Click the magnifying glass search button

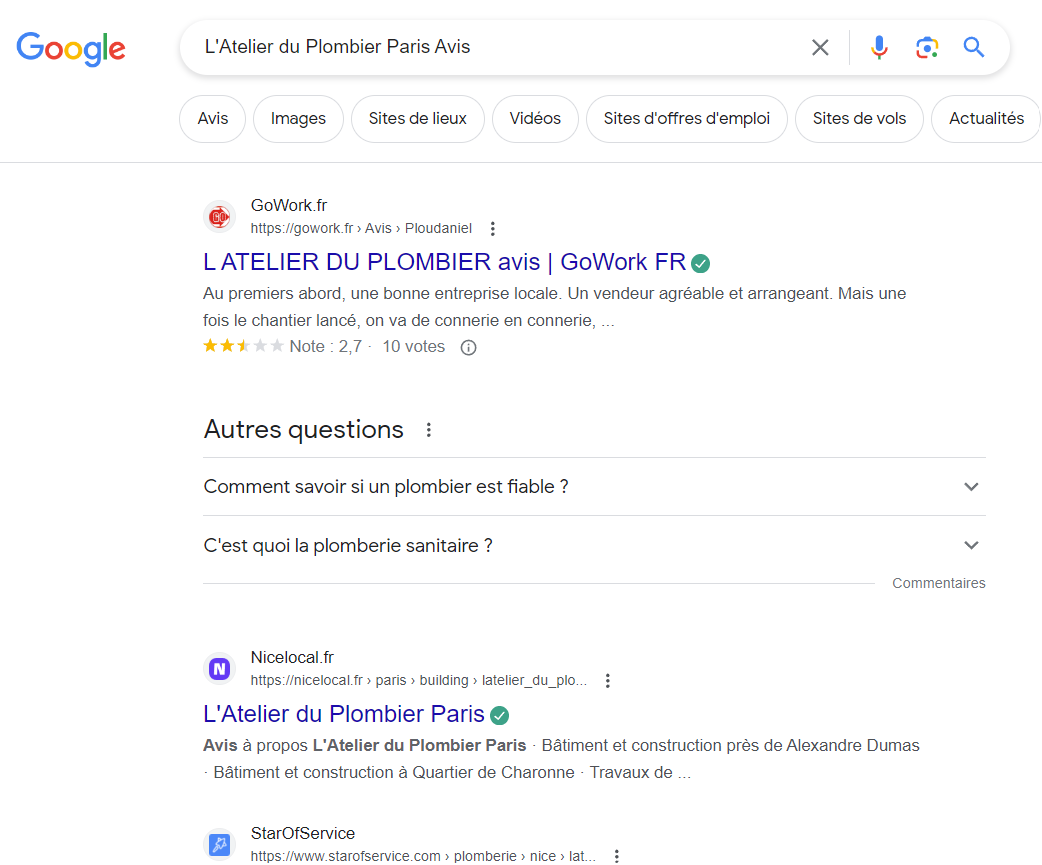point(974,47)
